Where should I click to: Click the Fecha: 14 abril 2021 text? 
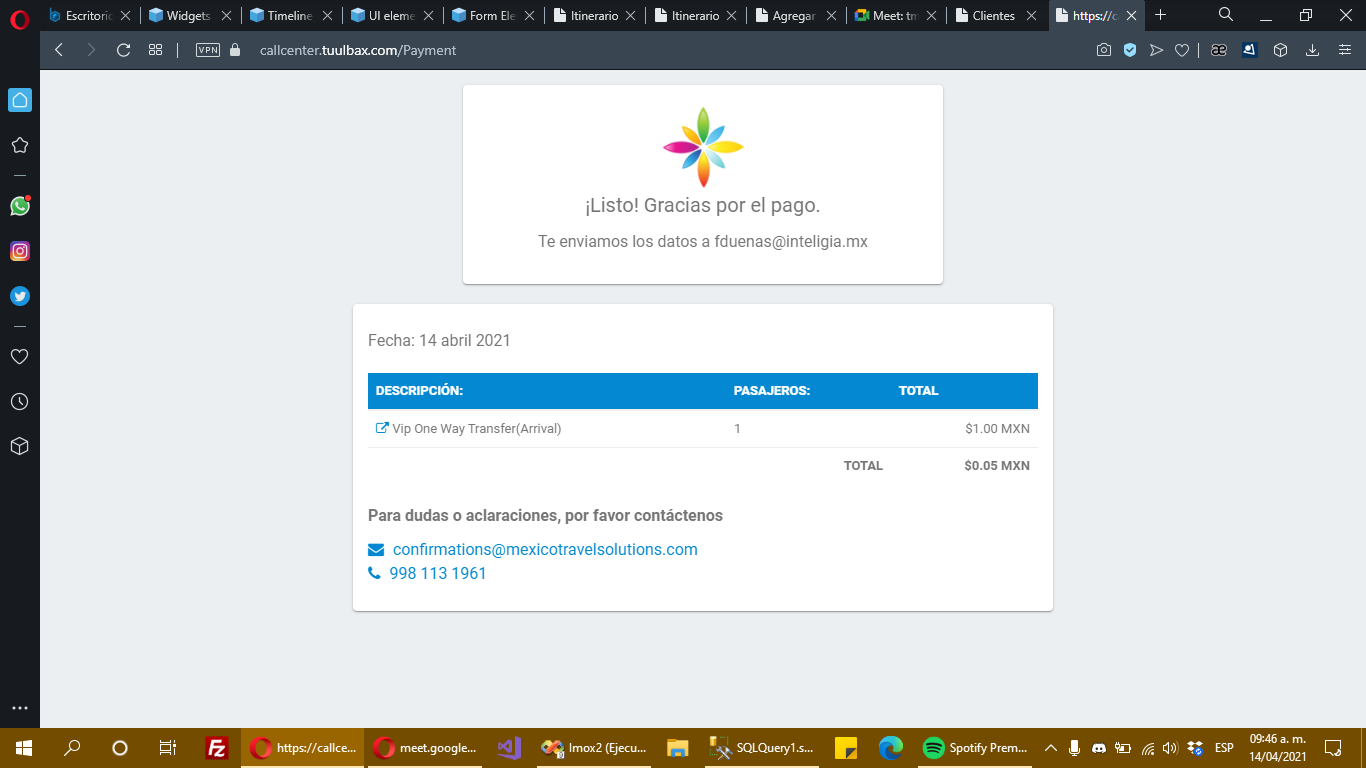(439, 340)
